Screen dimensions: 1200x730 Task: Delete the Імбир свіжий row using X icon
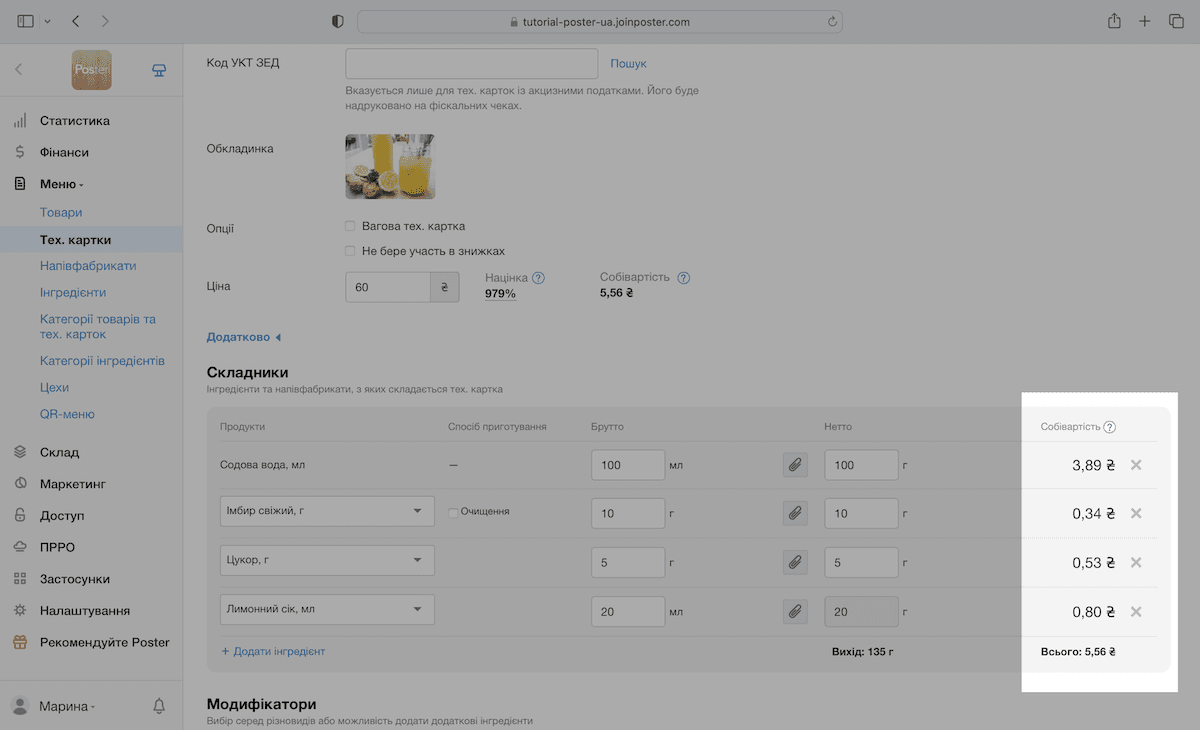coord(1136,513)
